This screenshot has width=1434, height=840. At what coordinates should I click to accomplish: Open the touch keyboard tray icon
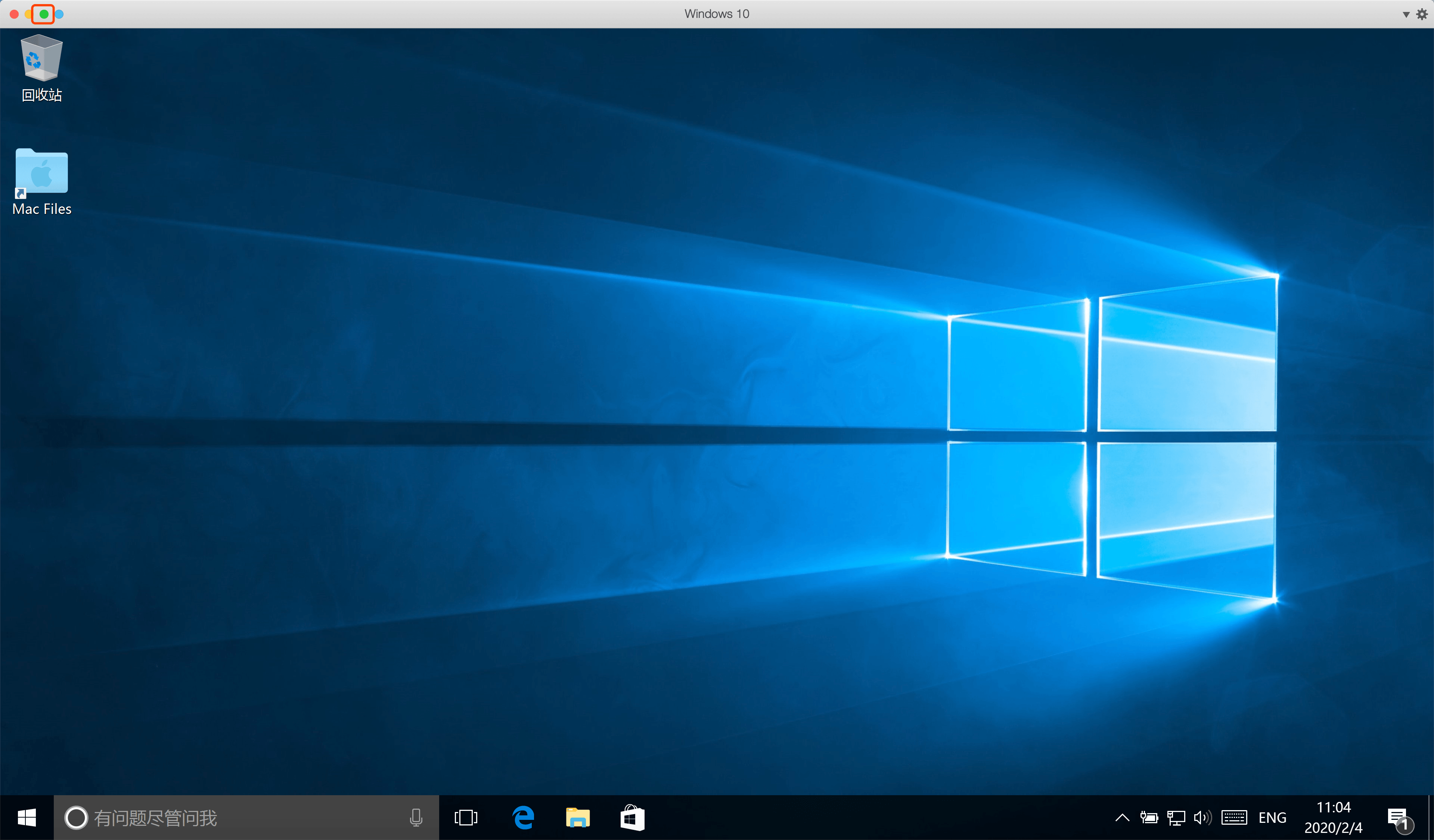point(1234,818)
